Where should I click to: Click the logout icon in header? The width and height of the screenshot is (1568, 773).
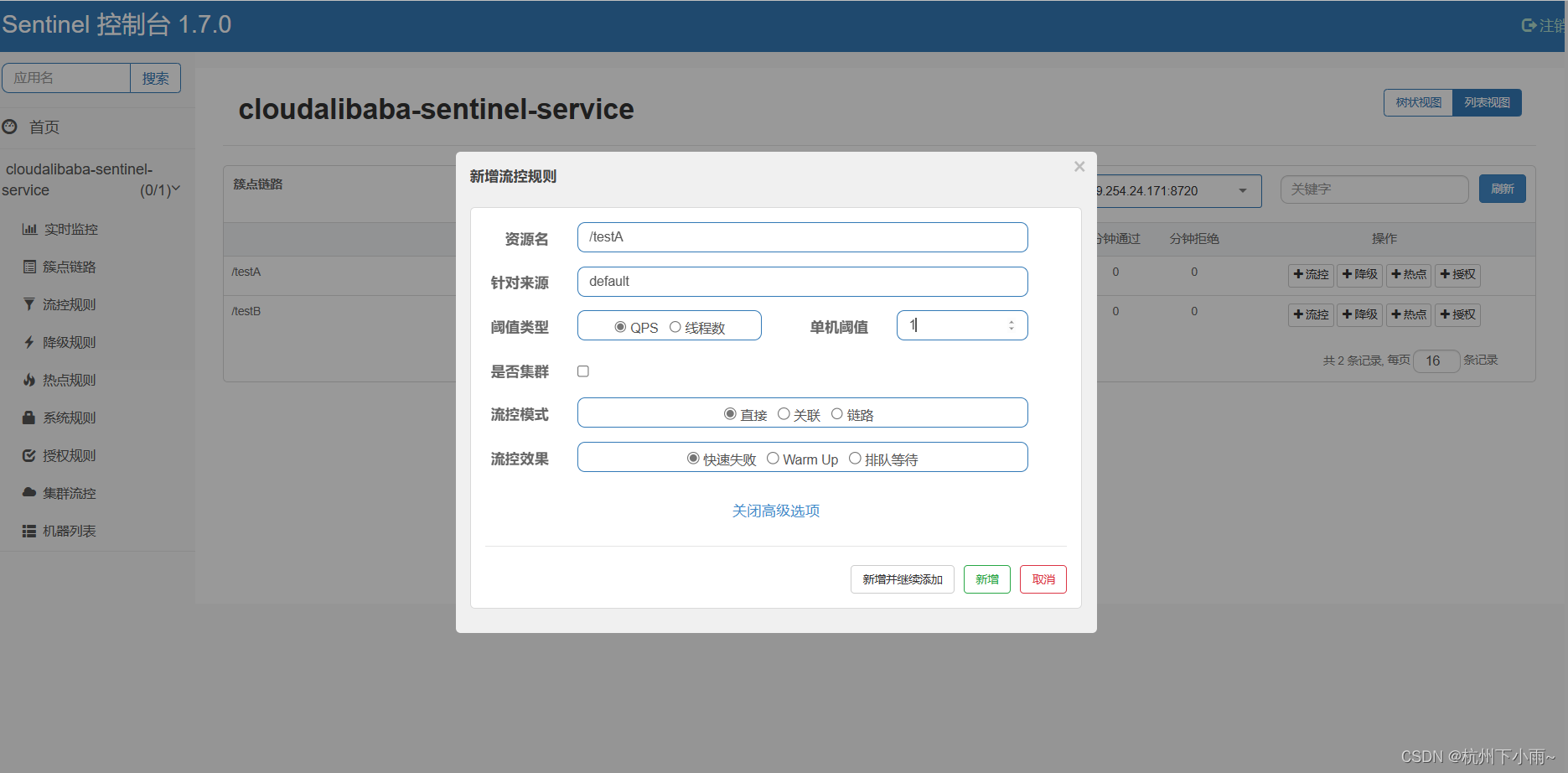coord(1529,25)
